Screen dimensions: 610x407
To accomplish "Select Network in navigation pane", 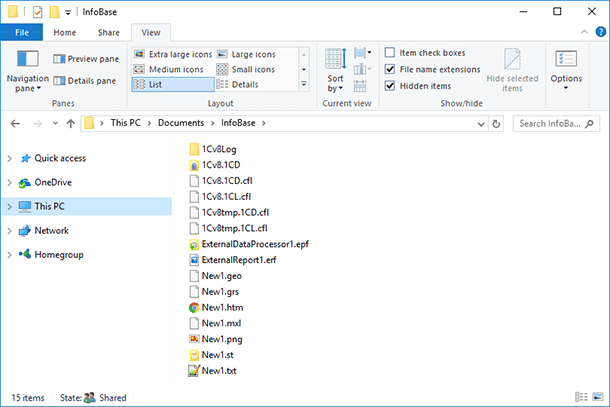I will point(44,231).
